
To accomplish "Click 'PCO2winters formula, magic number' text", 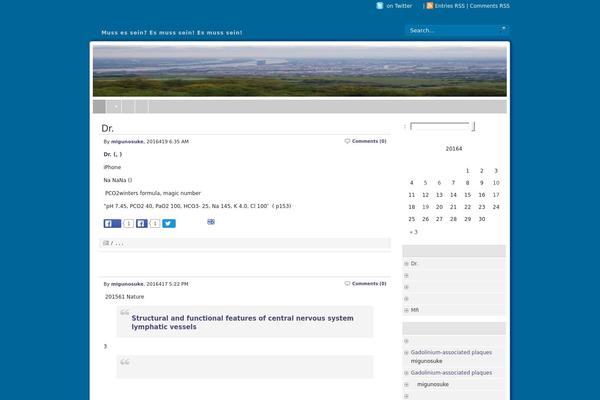I will tap(153, 193).
